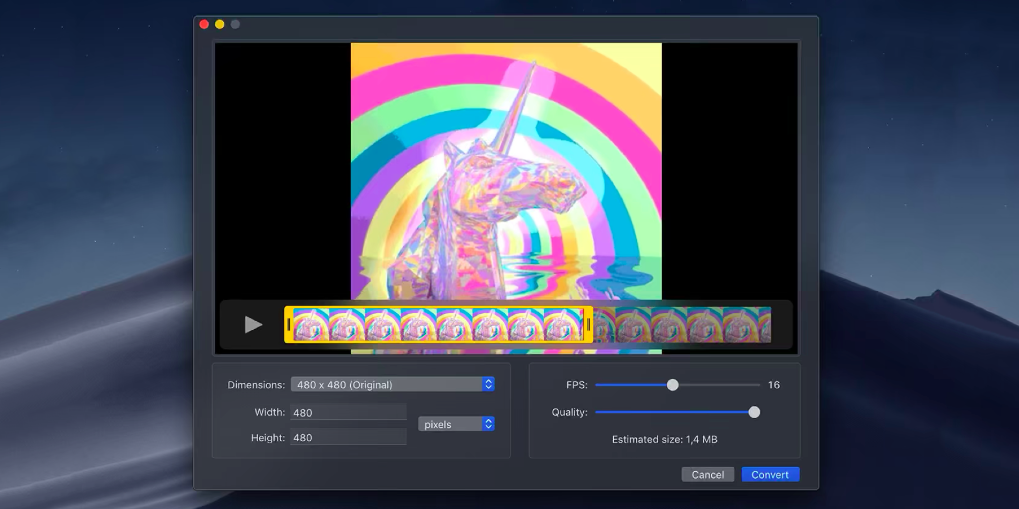Click the right yellow trim handle
Screen dimensions: 1019x509
click(588, 324)
